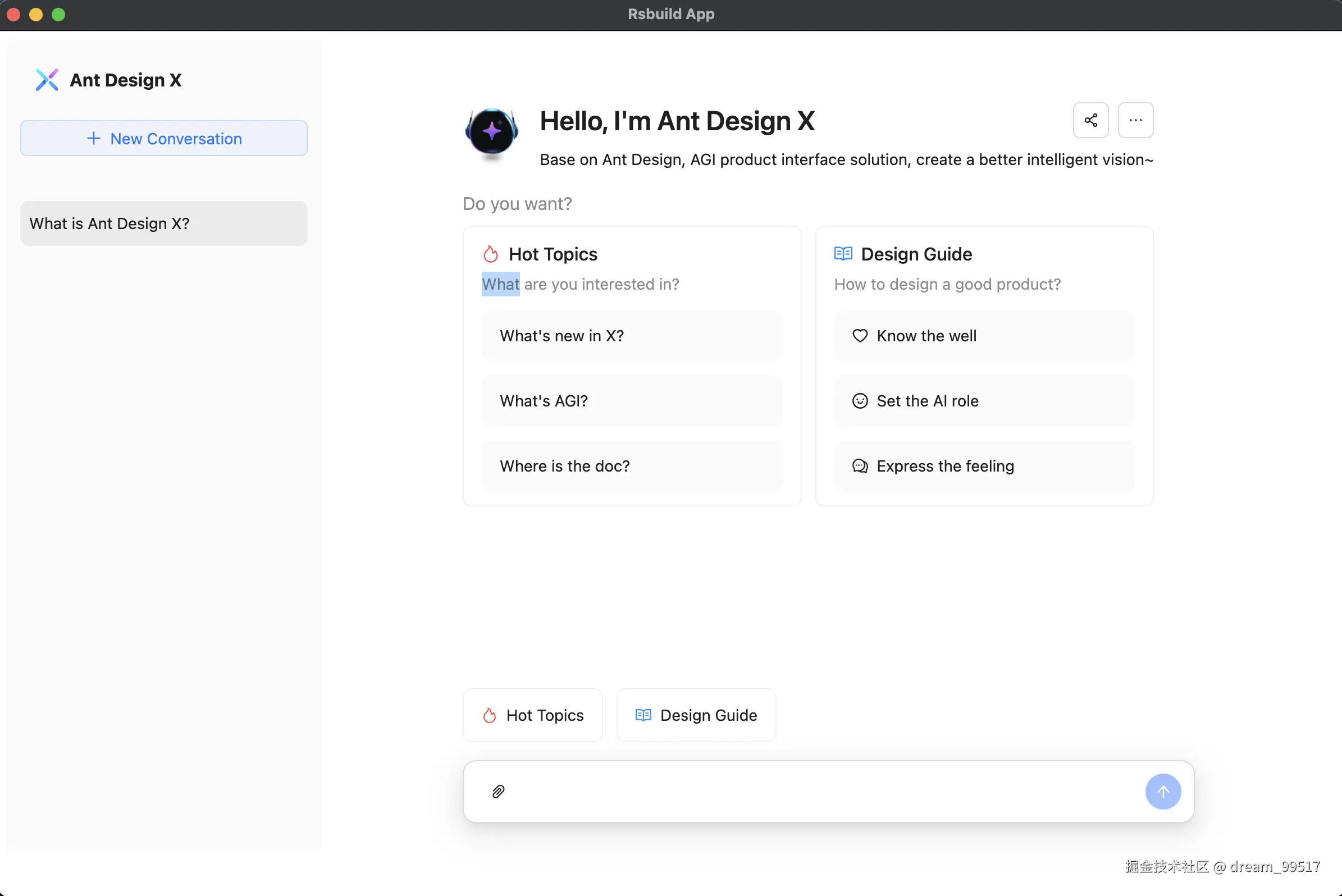Click the heart icon beside Know the well
Image resolution: width=1342 pixels, height=896 pixels.
tap(860, 336)
